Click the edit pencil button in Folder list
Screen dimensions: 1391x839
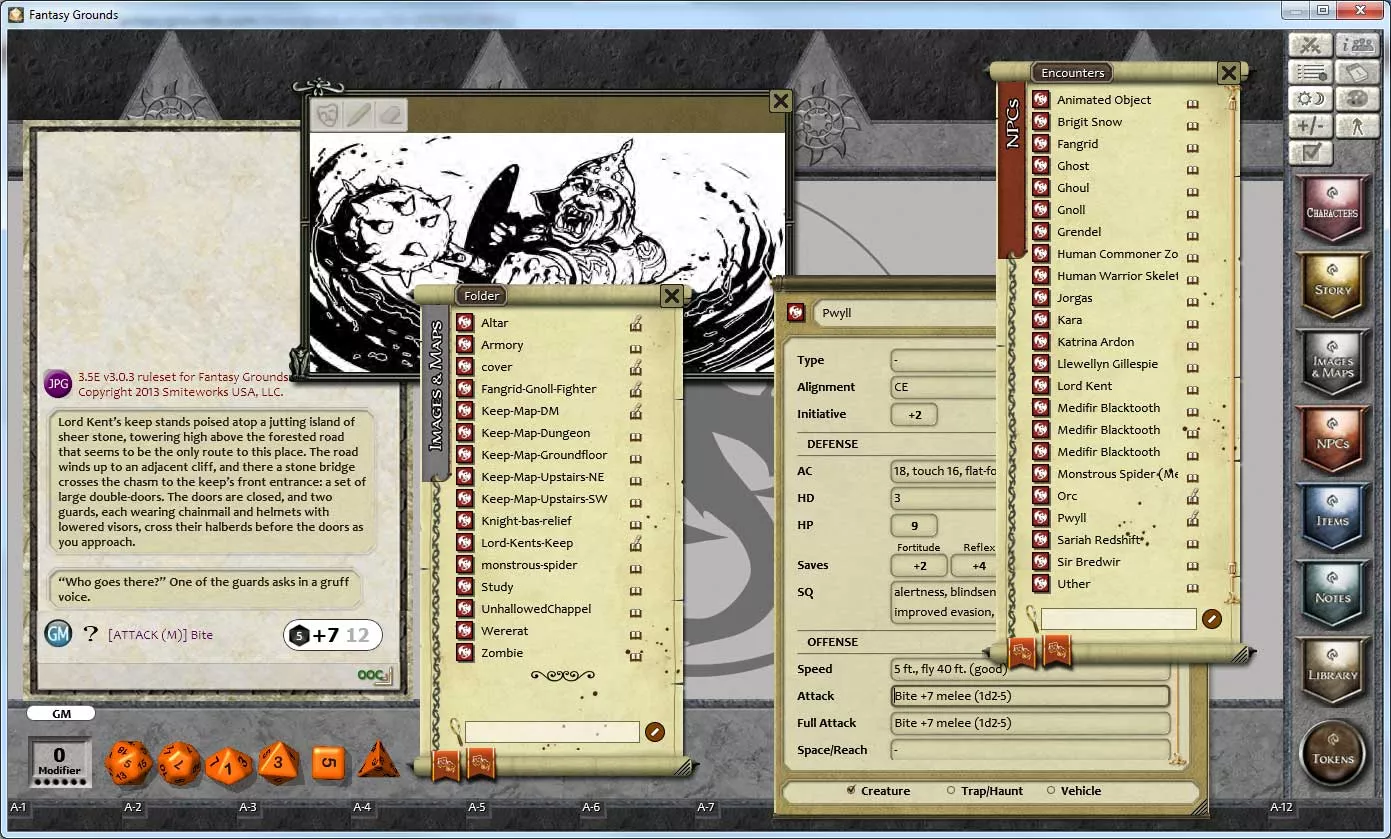coord(655,732)
